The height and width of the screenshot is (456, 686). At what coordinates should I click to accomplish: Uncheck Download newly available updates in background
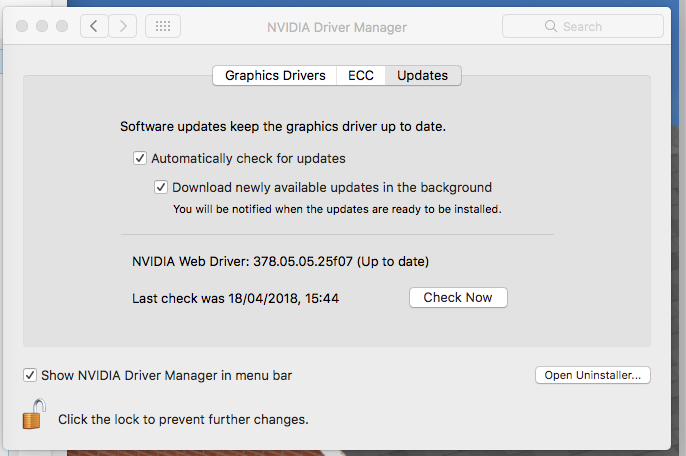coord(161,187)
